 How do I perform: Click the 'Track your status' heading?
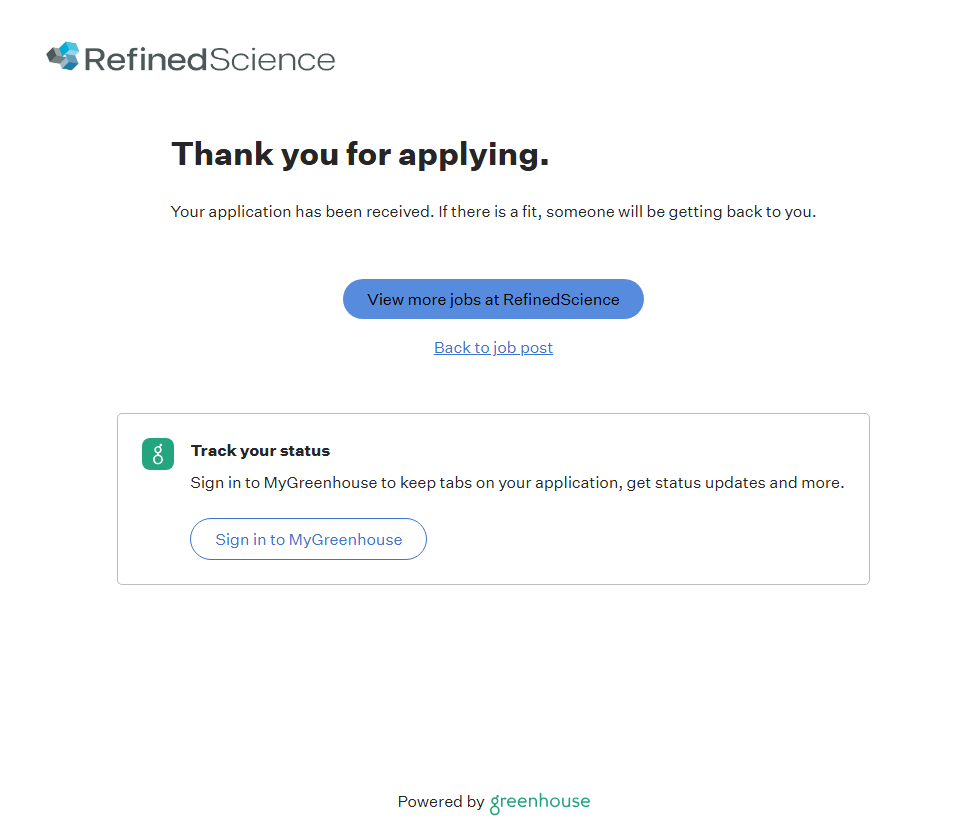[260, 451]
